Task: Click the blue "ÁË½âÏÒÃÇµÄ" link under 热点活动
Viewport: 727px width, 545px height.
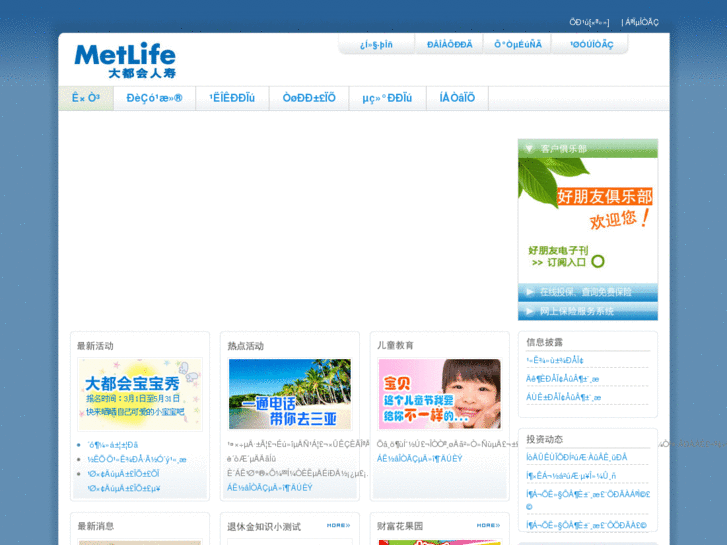Action: coord(270,487)
